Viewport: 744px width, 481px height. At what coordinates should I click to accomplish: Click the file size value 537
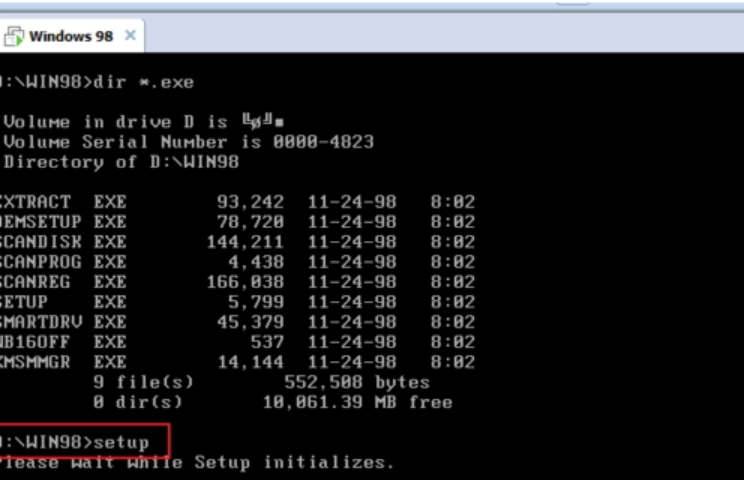point(268,342)
